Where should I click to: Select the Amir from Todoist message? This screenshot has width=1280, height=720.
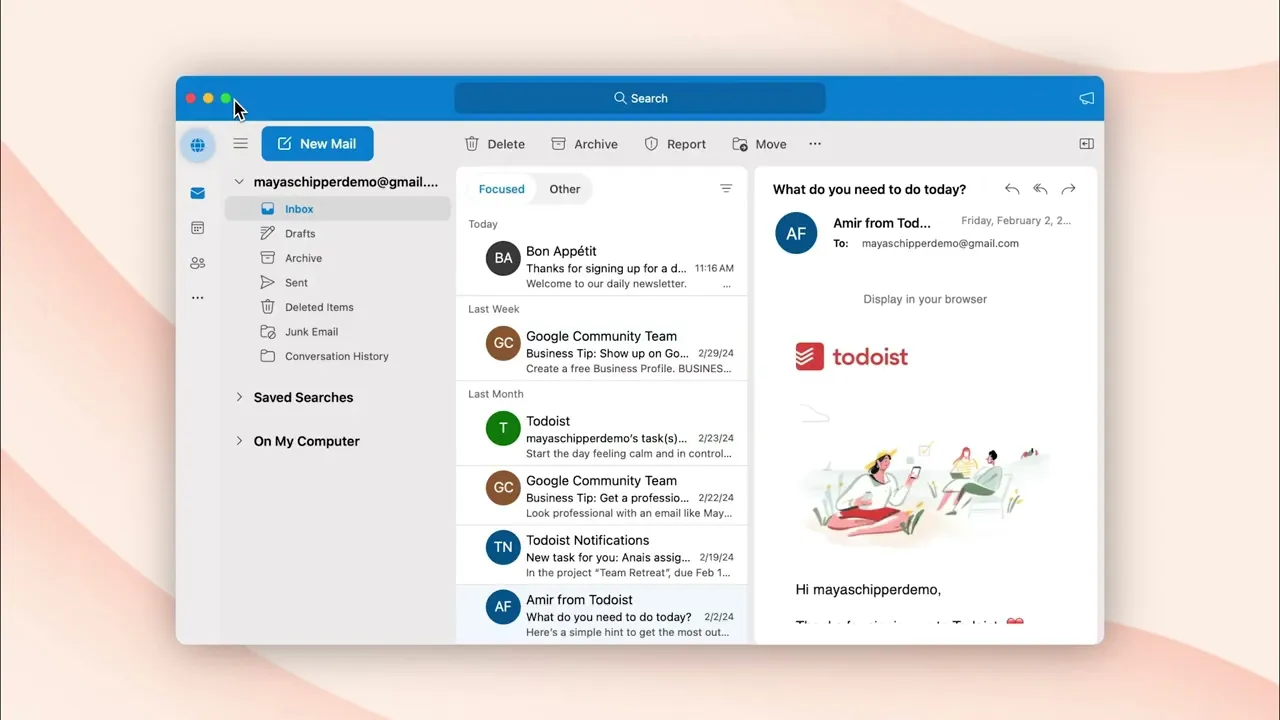coord(602,614)
